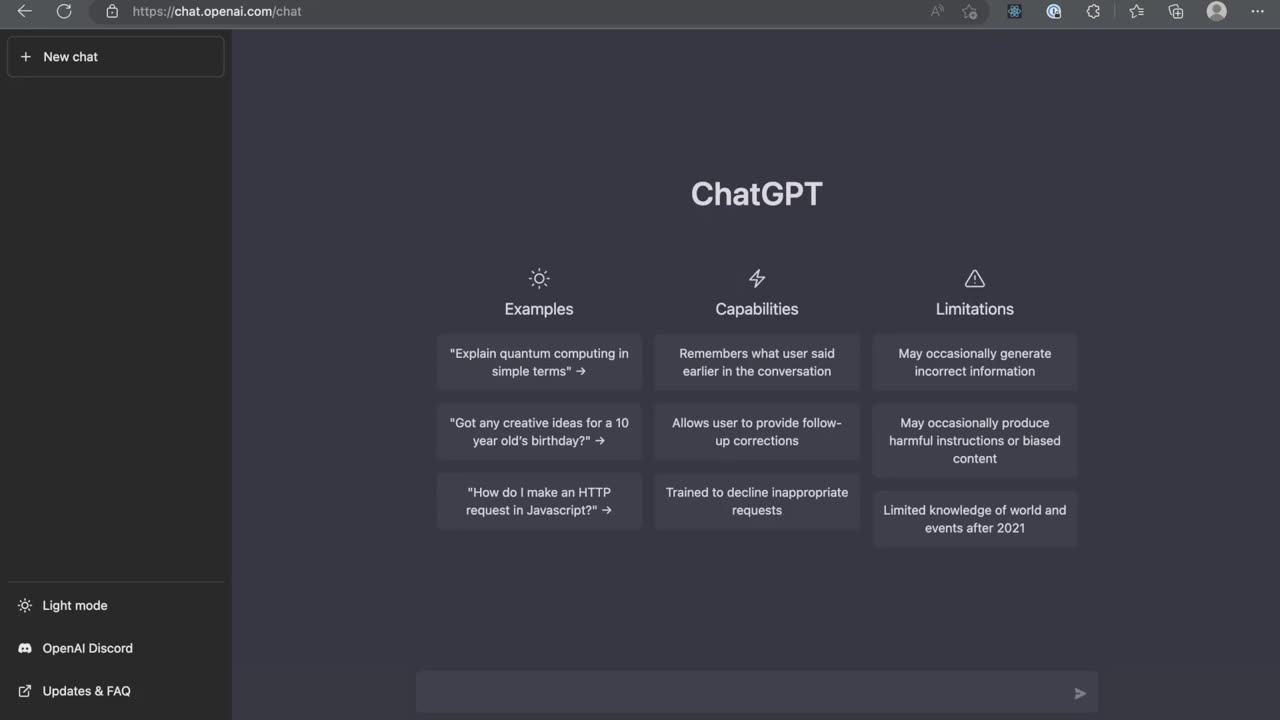
Task: Open the Read aloud icon in address bar
Action: [x=937, y=11]
